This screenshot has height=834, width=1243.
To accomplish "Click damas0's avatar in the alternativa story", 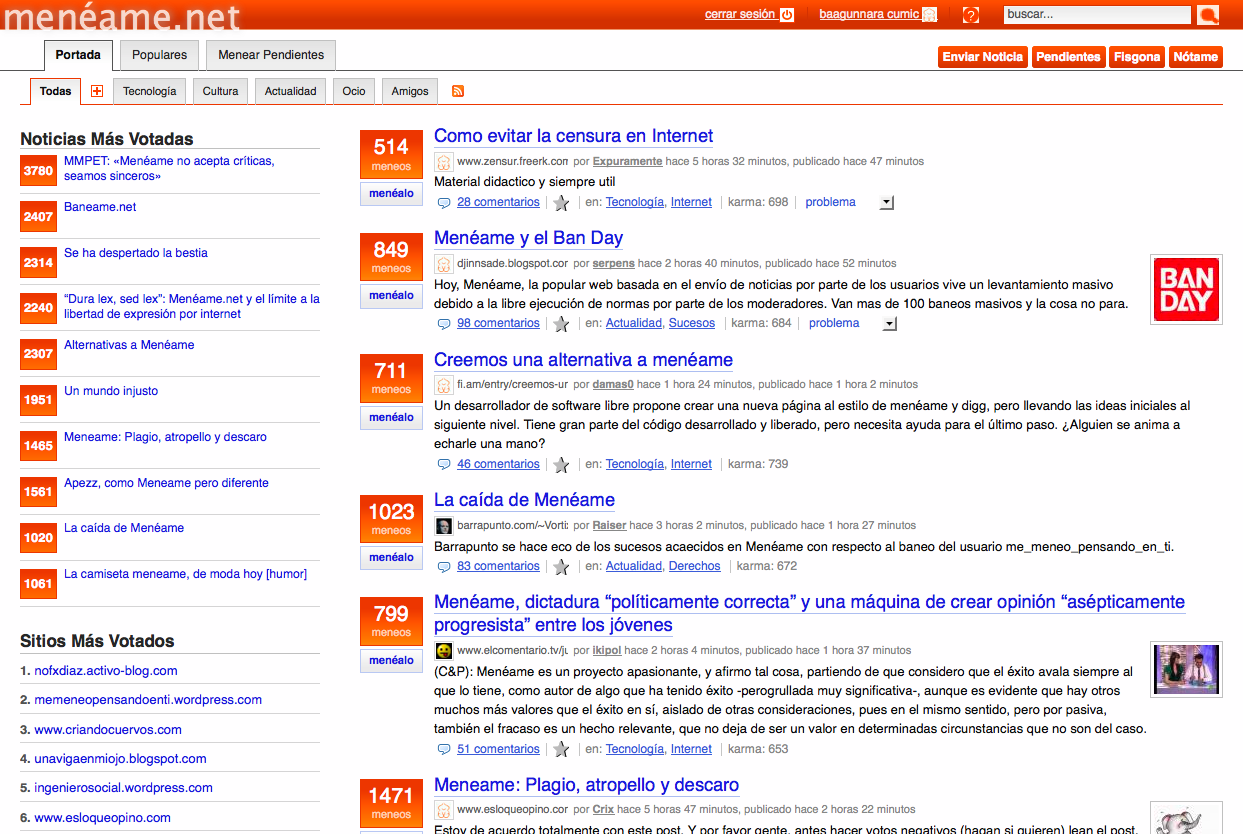I will coord(444,384).
